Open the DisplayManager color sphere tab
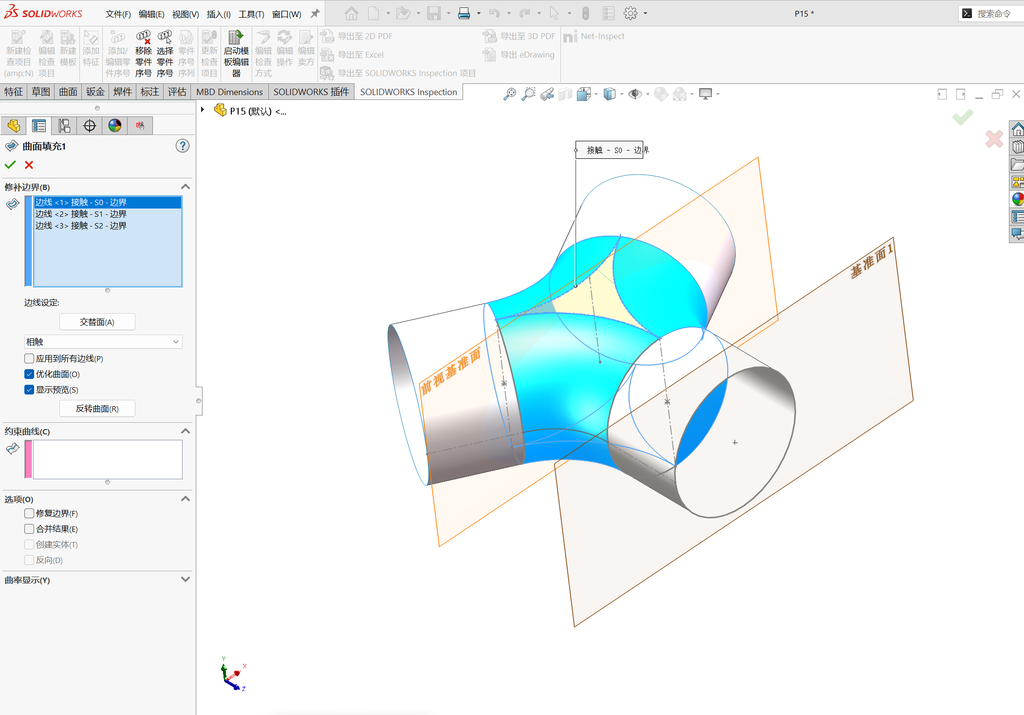The width and height of the screenshot is (1024, 715). 115,125
